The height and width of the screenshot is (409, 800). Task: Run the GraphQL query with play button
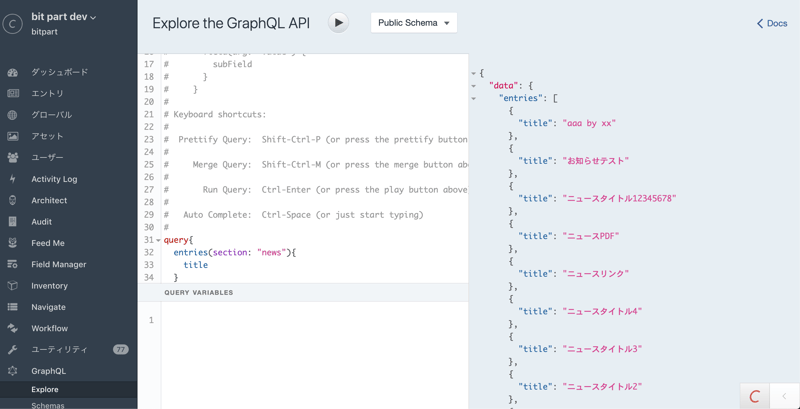[338, 22]
